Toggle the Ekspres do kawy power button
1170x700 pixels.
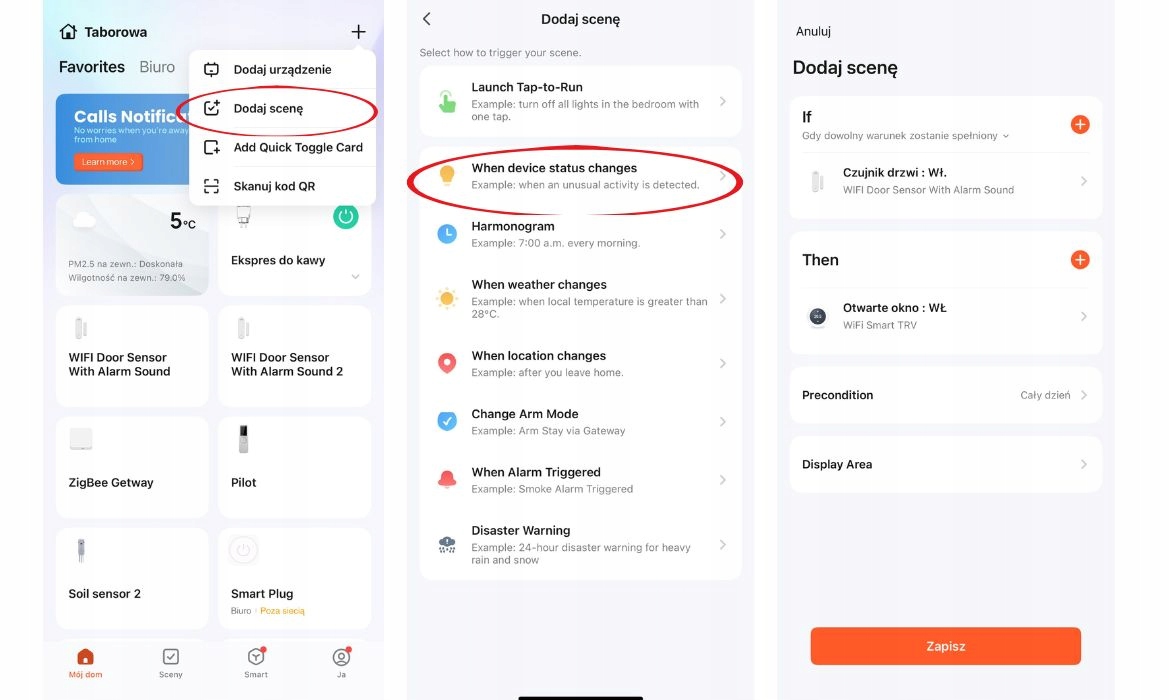pos(345,216)
